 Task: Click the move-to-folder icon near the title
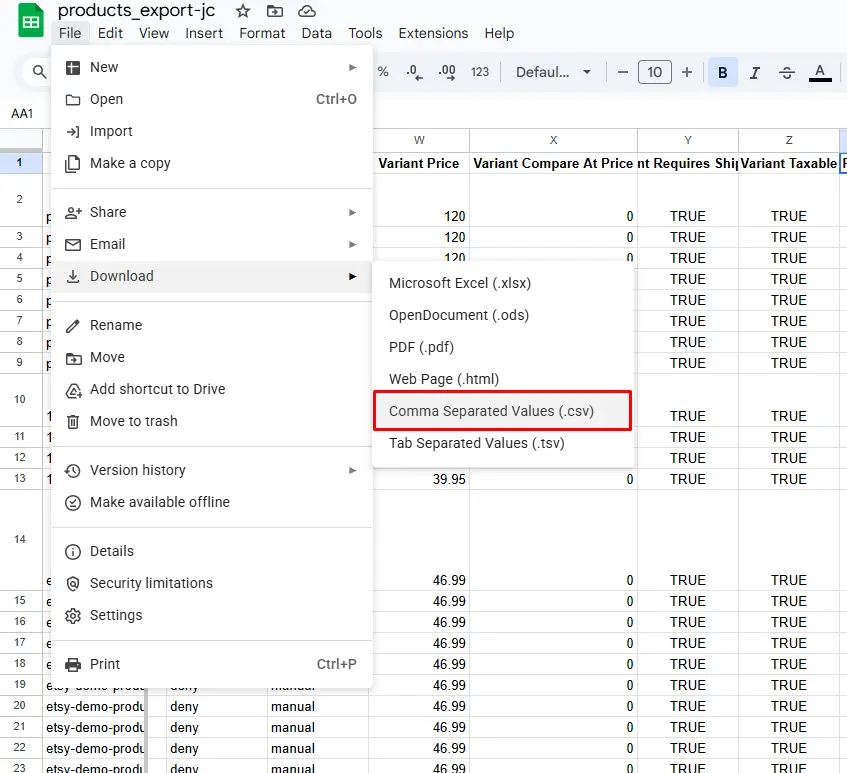click(x=275, y=11)
